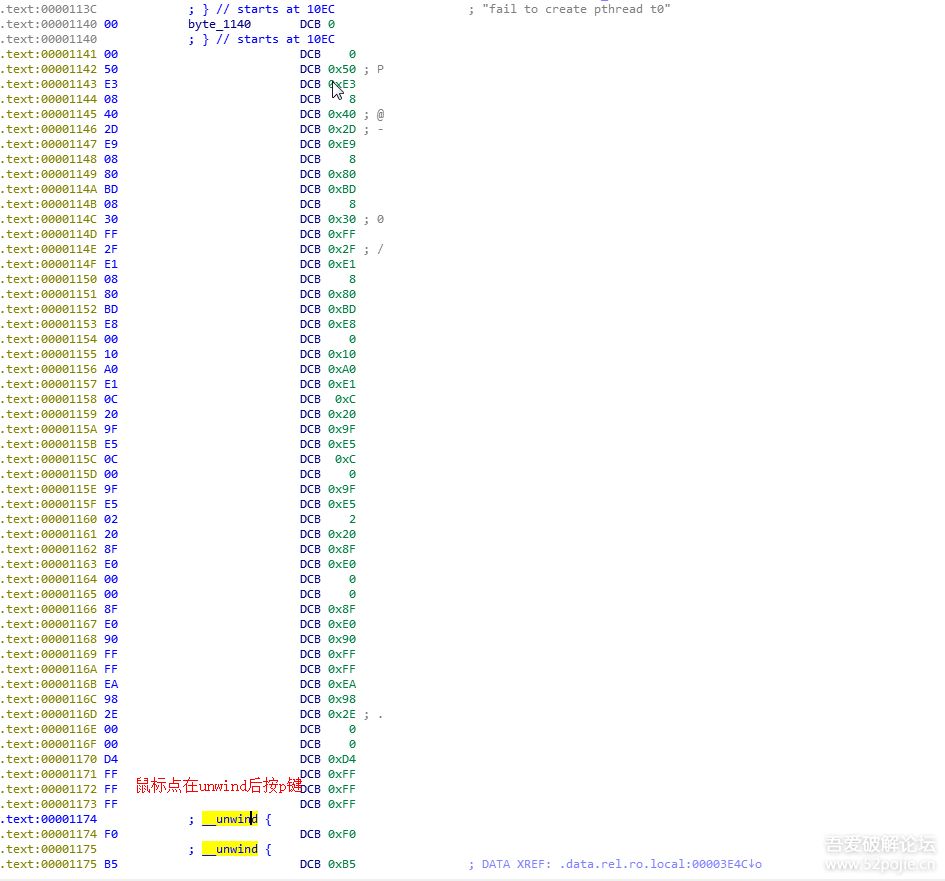Click the "fail to create pthread t0" comment
This screenshot has height=881, width=945.
[569, 9]
